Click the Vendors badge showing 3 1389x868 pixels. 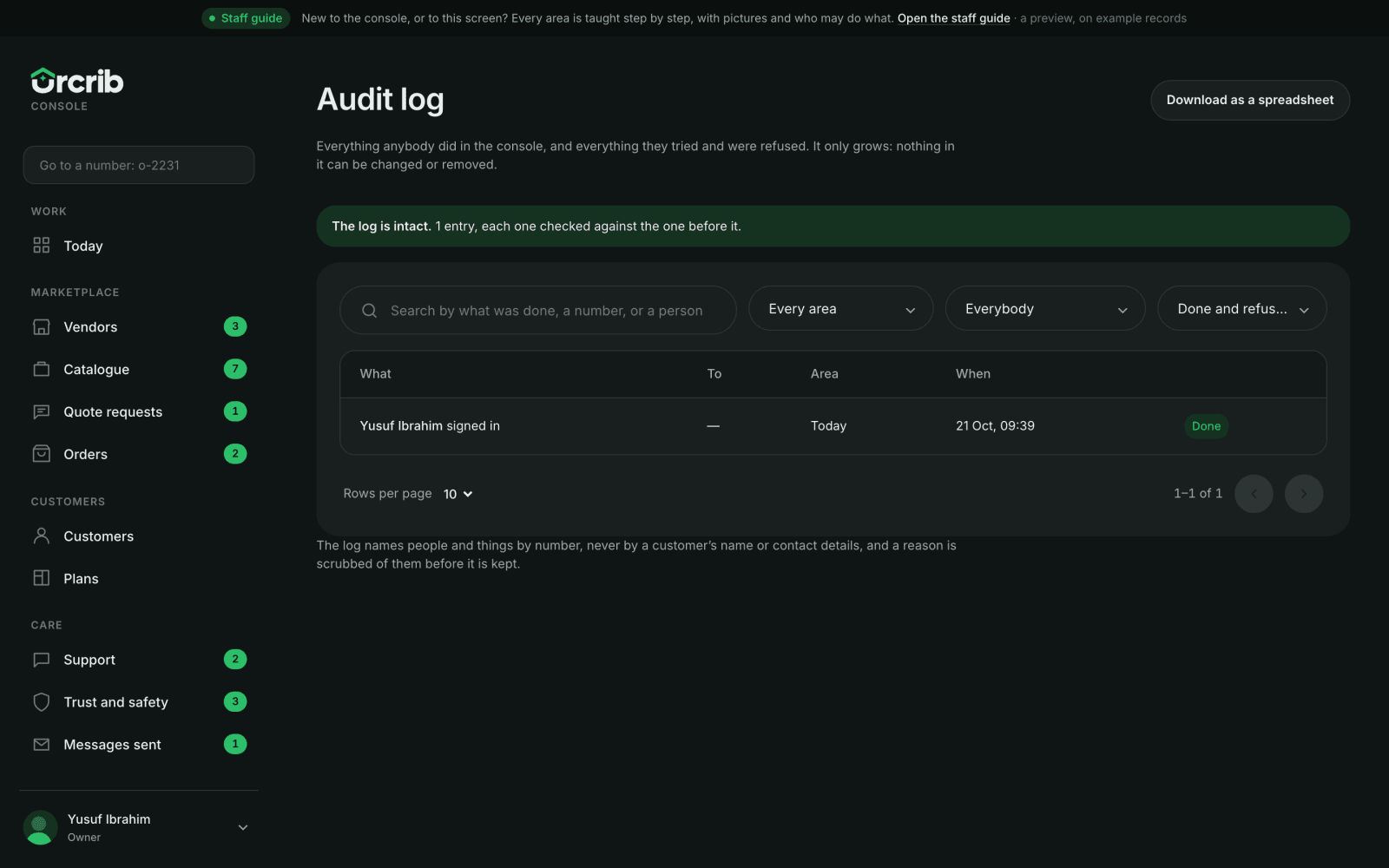(x=235, y=326)
